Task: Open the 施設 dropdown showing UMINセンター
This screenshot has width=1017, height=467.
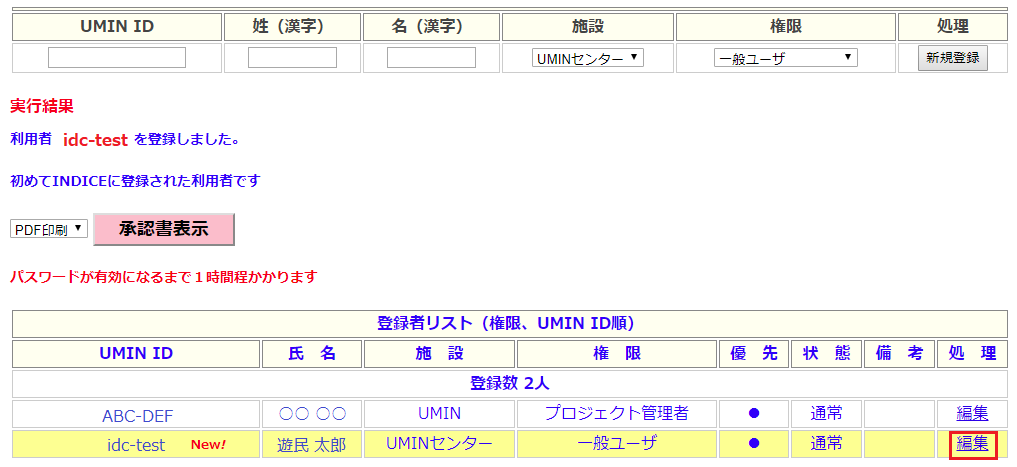Action: (x=588, y=58)
